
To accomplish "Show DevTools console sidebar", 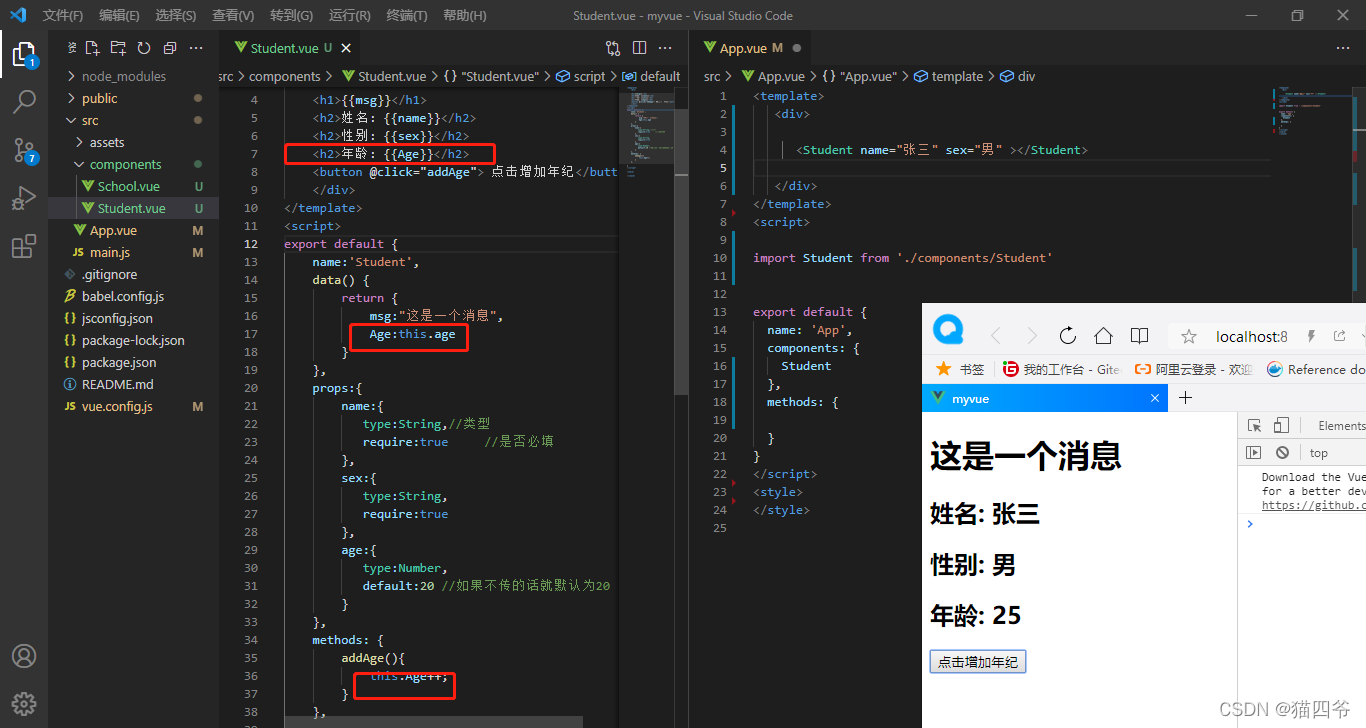I will click(x=1253, y=452).
